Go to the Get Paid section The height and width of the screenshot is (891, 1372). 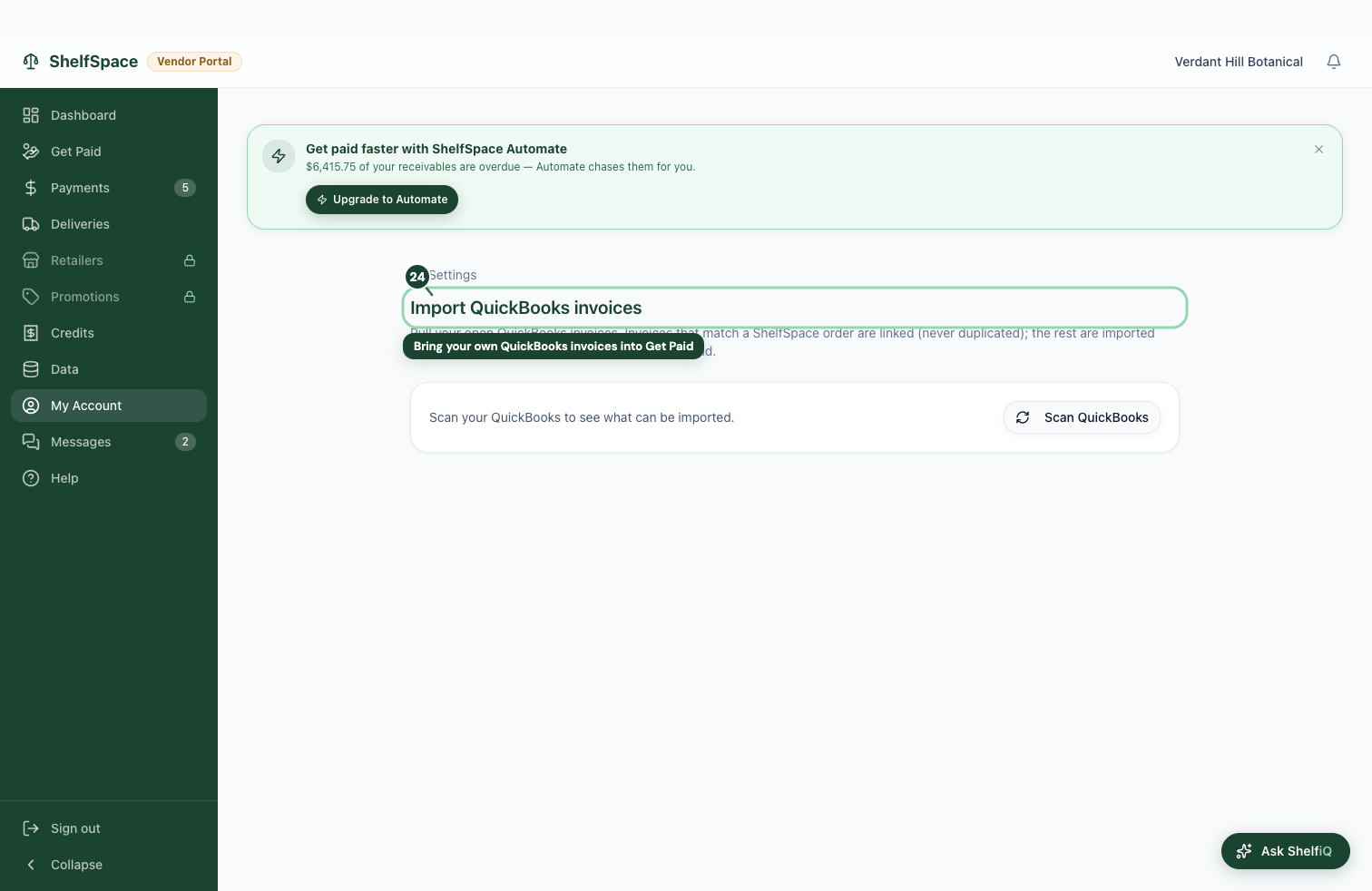(109, 152)
